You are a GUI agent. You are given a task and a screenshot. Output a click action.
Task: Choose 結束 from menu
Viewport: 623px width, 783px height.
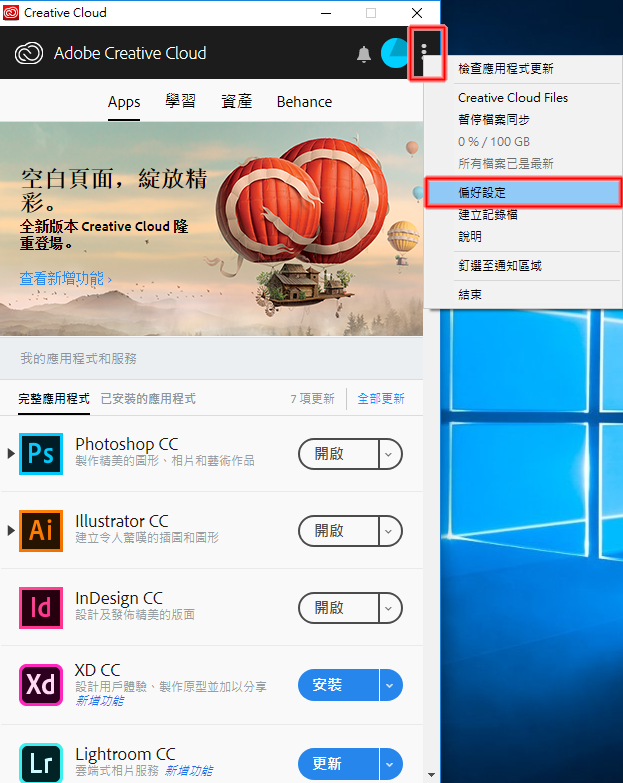(522, 294)
